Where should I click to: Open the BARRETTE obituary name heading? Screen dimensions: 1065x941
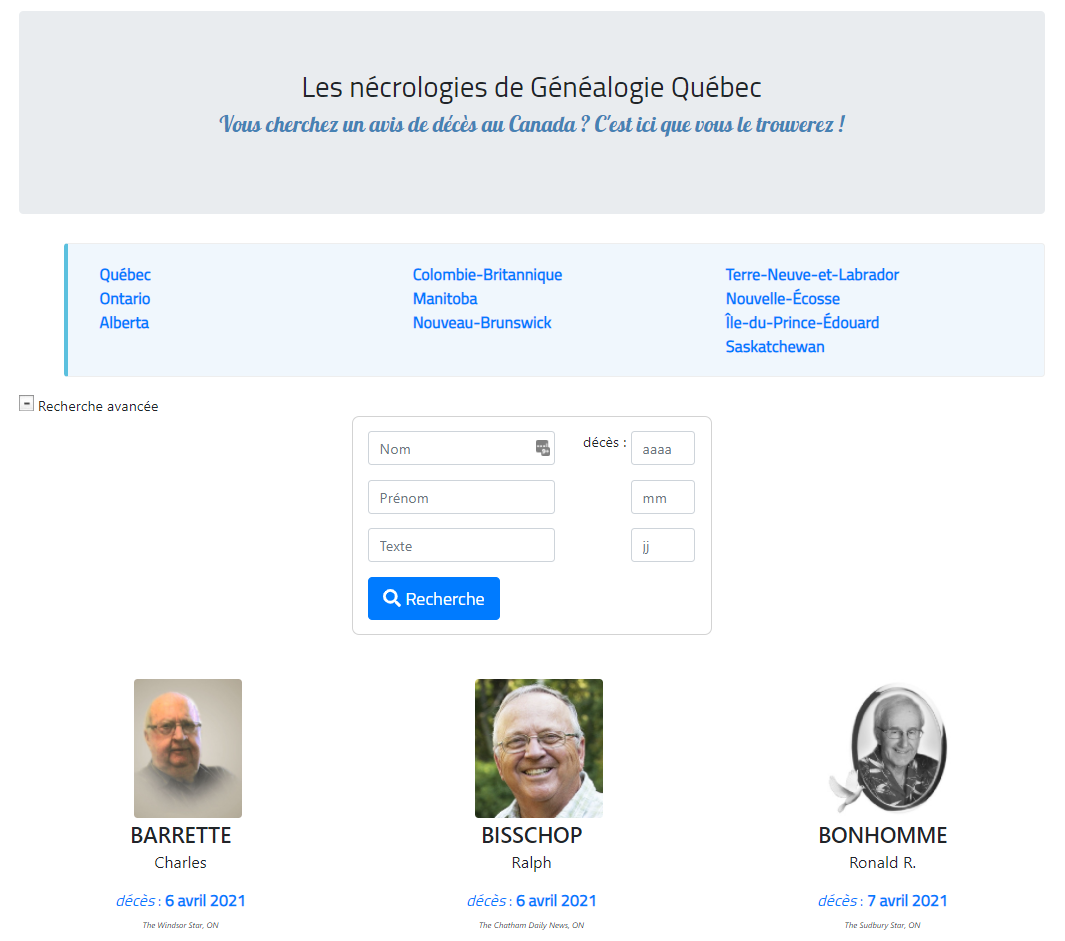(x=181, y=835)
